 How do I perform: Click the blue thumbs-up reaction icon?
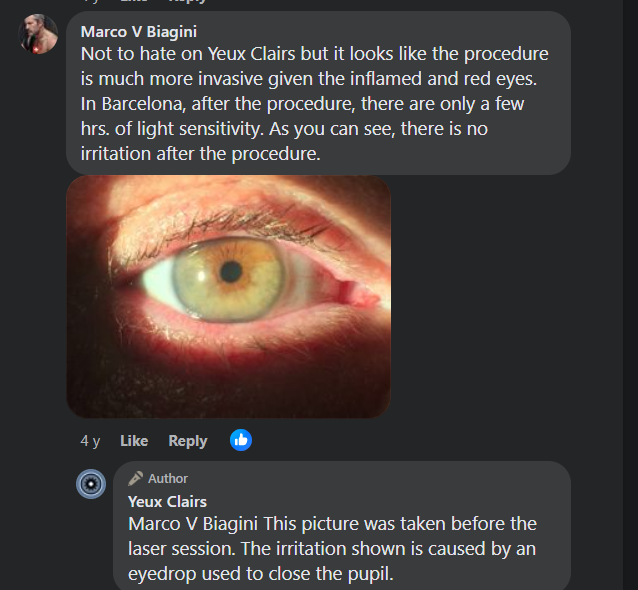pos(241,440)
